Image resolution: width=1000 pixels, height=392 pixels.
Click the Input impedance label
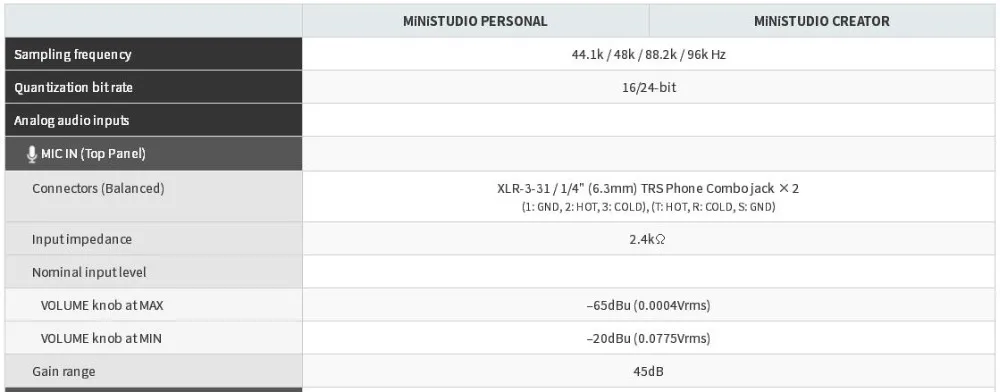pos(82,240)
